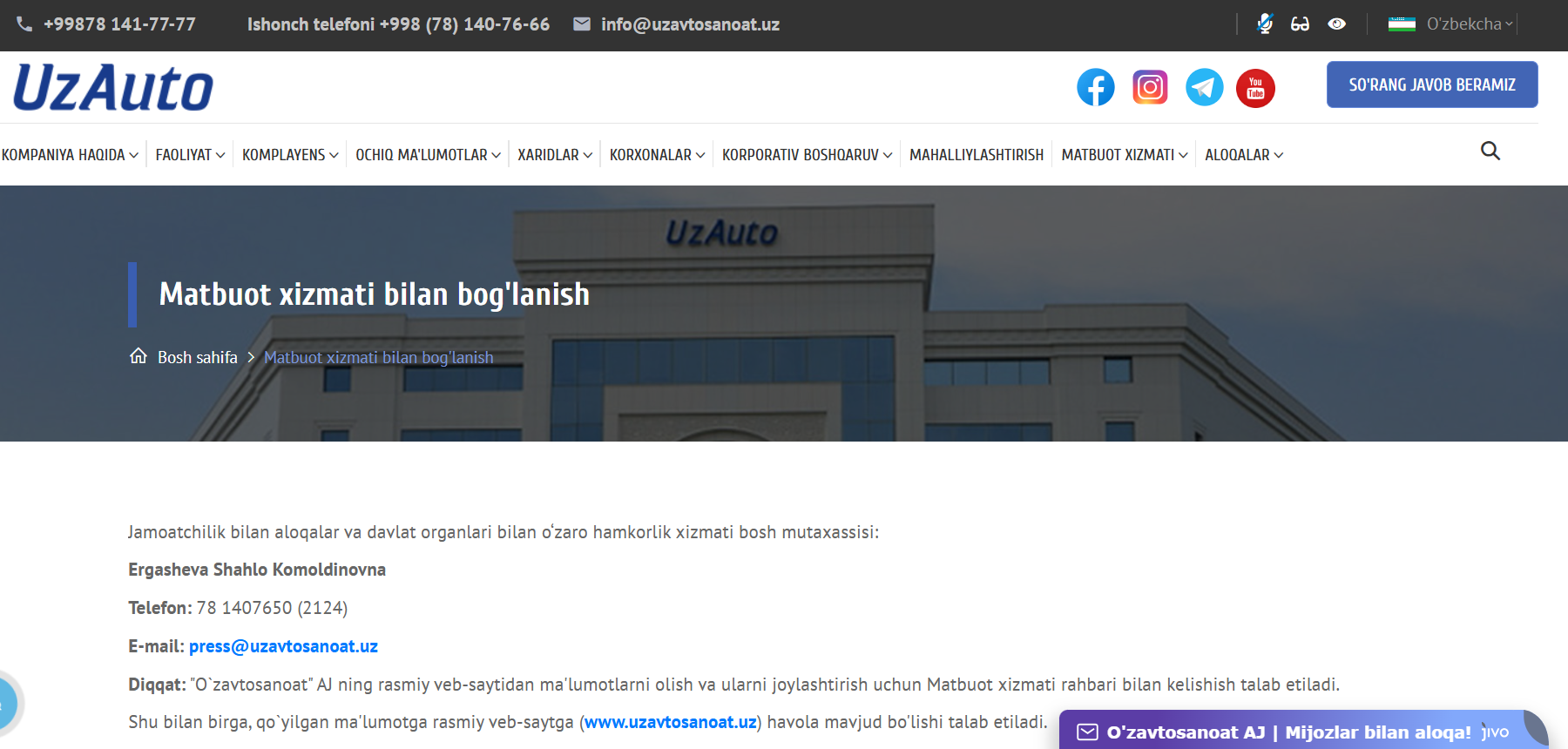The width and height of the screenshot is (1568, 749).
Task: Click the page heading Matbuot xizmati bilan bog'lanish
Action: click(375, 294)
